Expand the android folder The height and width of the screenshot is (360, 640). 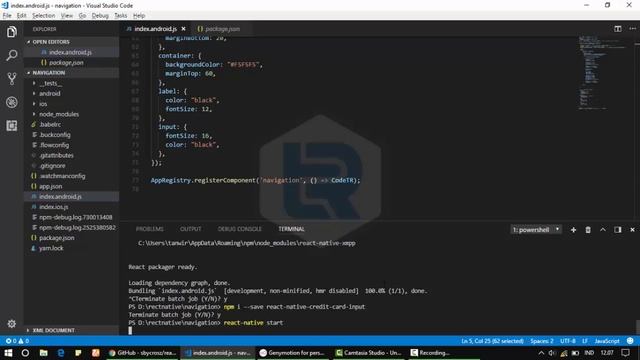(49, 93)
